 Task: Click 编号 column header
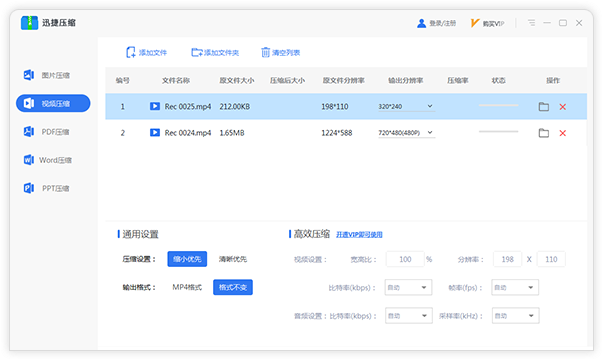(x=123, y=80)
